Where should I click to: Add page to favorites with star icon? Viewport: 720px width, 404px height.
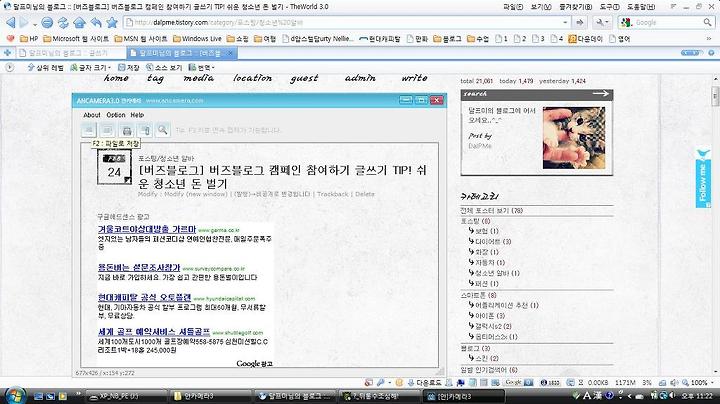tap(112, 22)
